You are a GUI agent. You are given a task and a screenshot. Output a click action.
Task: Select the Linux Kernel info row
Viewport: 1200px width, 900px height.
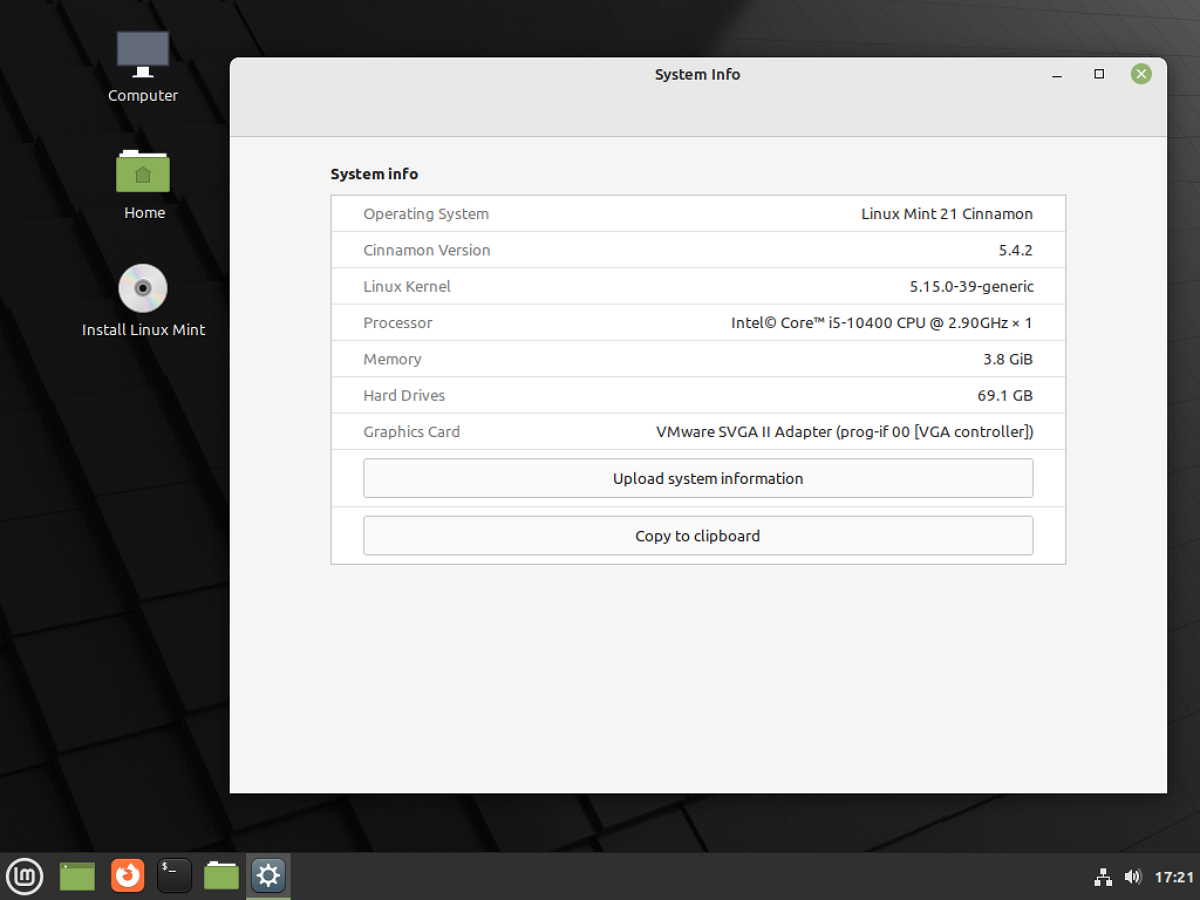[697, 286]
